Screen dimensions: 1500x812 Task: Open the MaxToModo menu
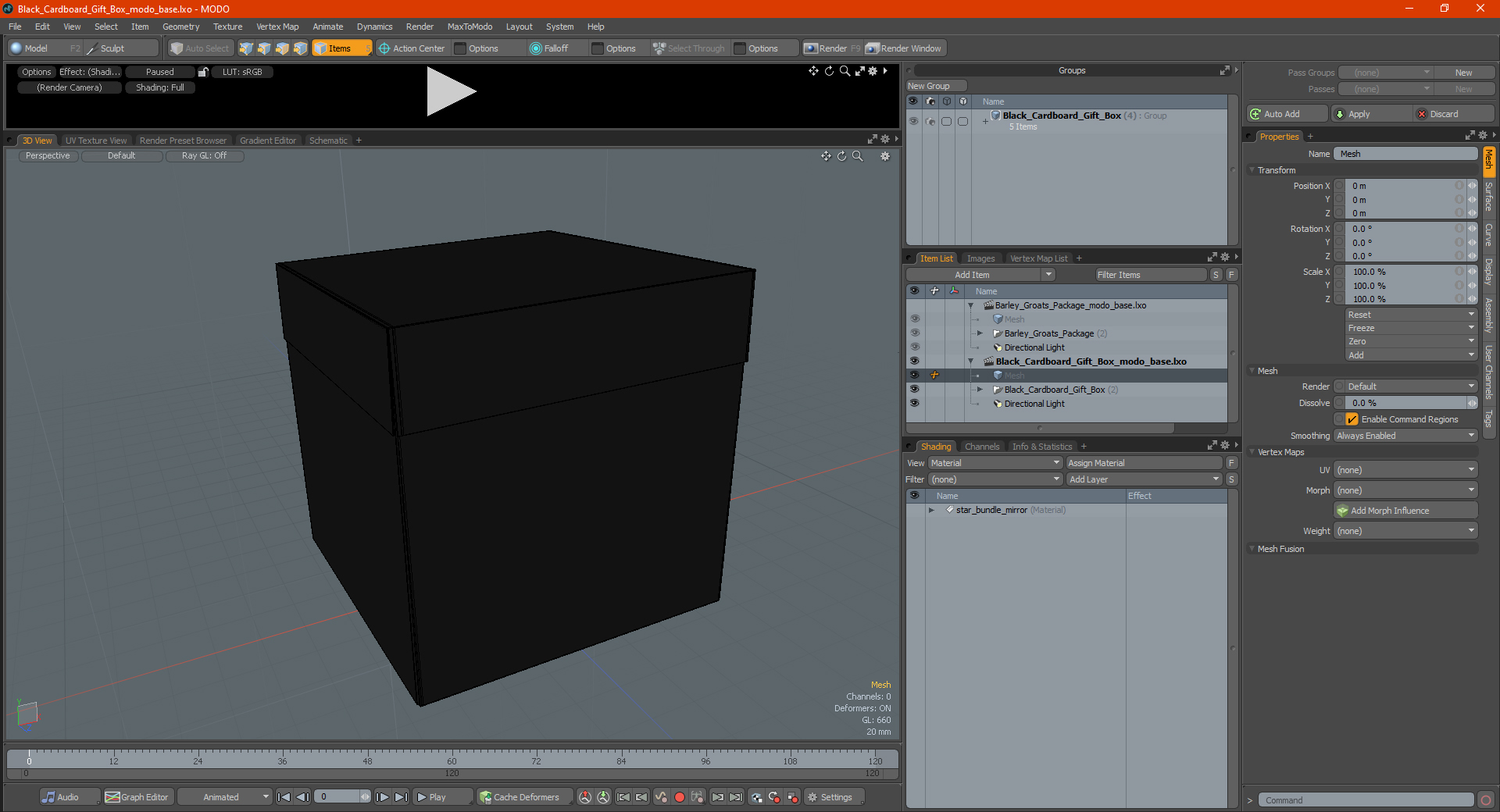point(470,27)
